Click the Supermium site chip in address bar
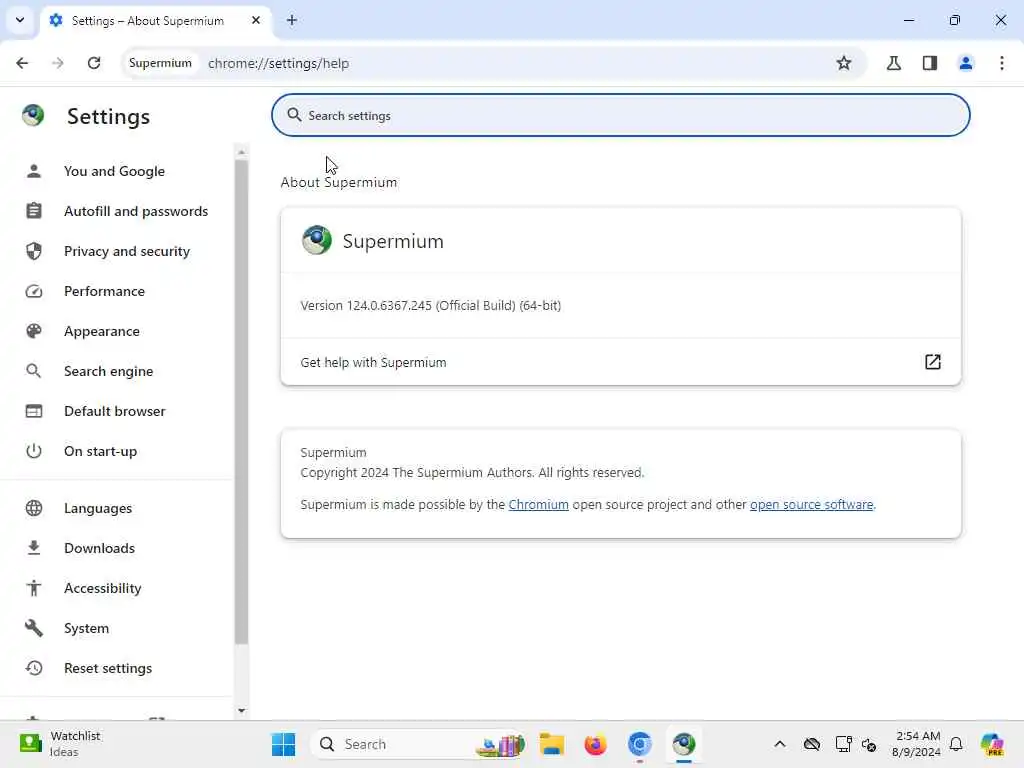The image size is (1024, 768). click(160, 63)
